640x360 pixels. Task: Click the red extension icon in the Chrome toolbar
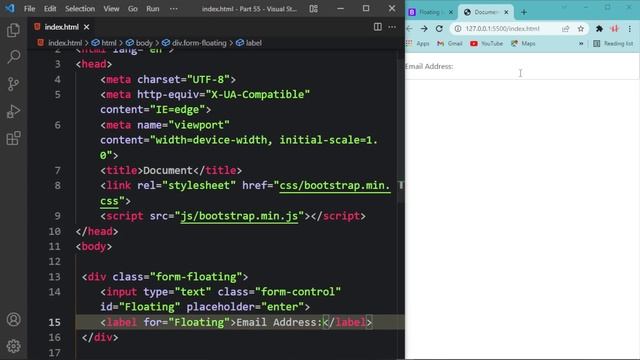614,29
